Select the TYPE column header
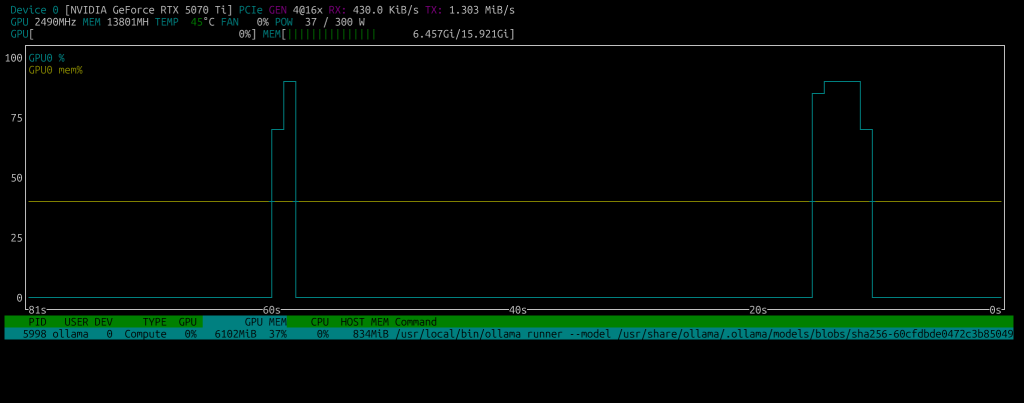Screen dimensions: 1024x403 tap(154, 322)
